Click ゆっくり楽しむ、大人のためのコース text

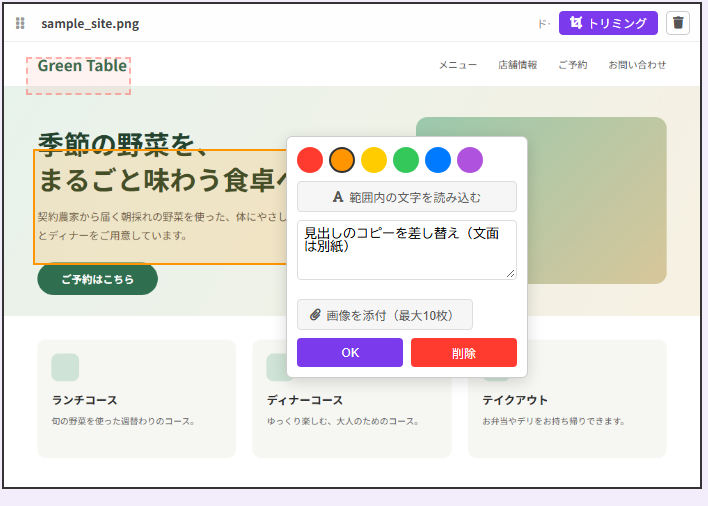point(343,421)
